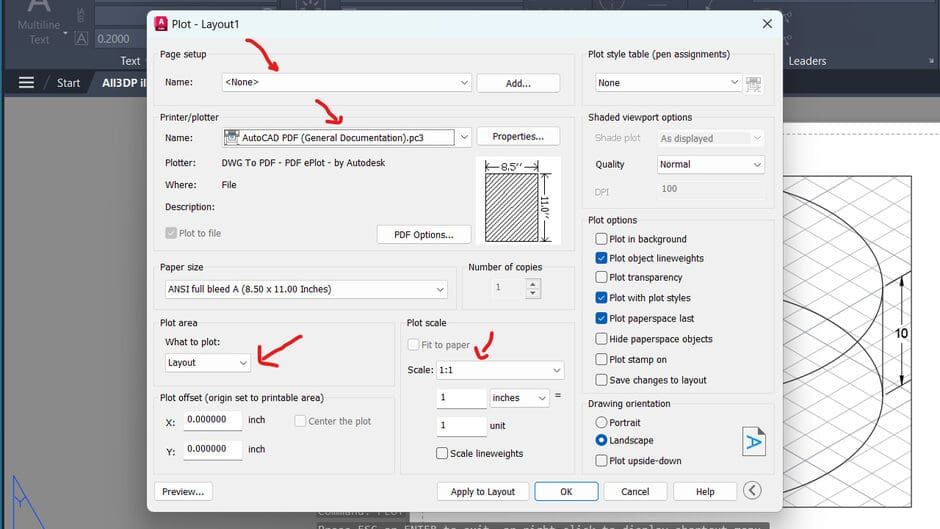Click Cancel in Plot dialog

(635, 491)
